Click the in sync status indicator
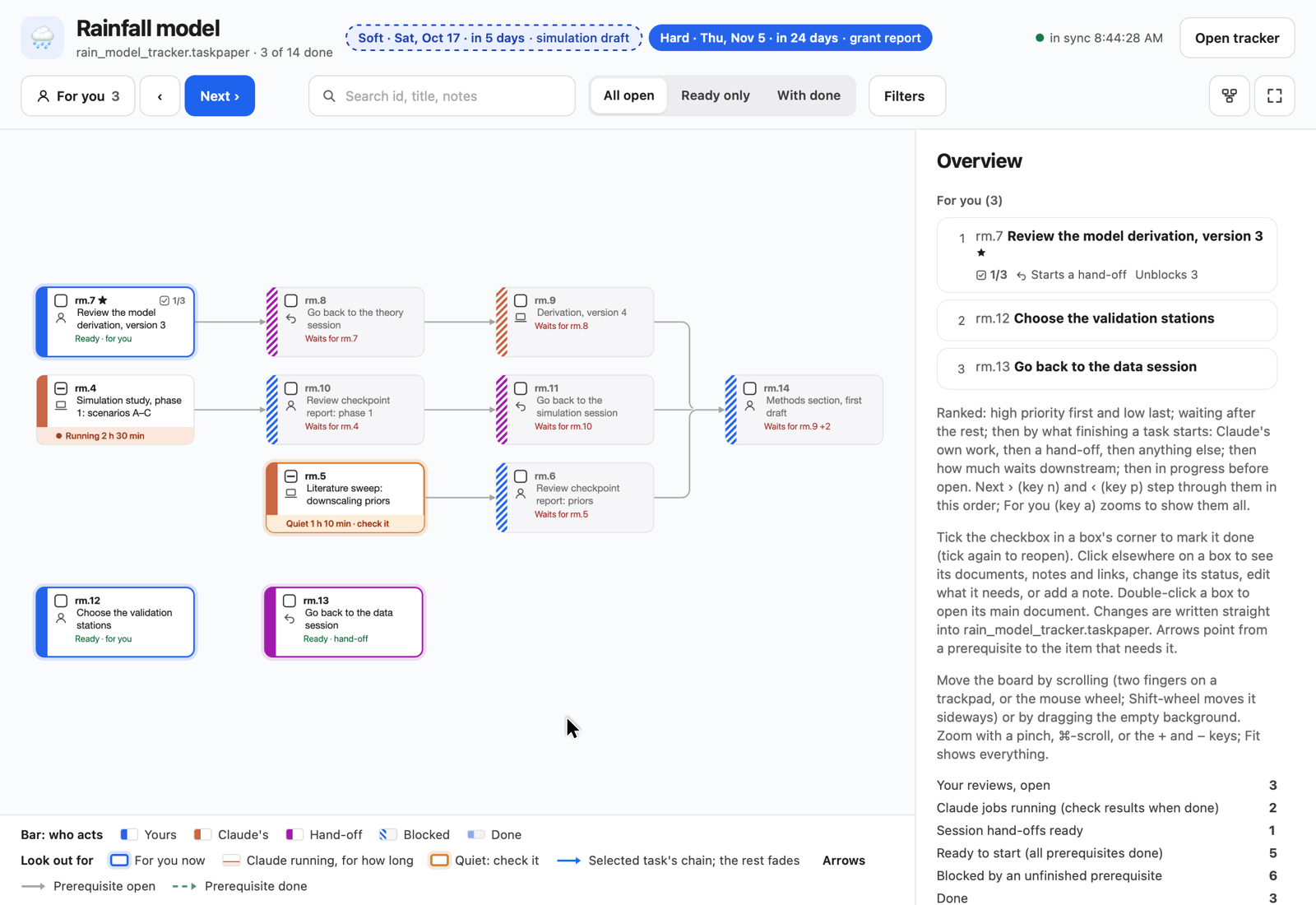This screenshot has height=905, width=1316. tap(1098, 38)
